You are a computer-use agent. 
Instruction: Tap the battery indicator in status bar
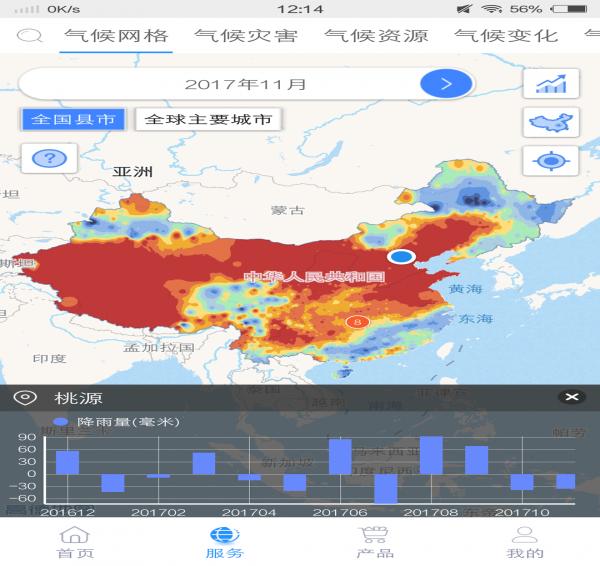(569, 8)
